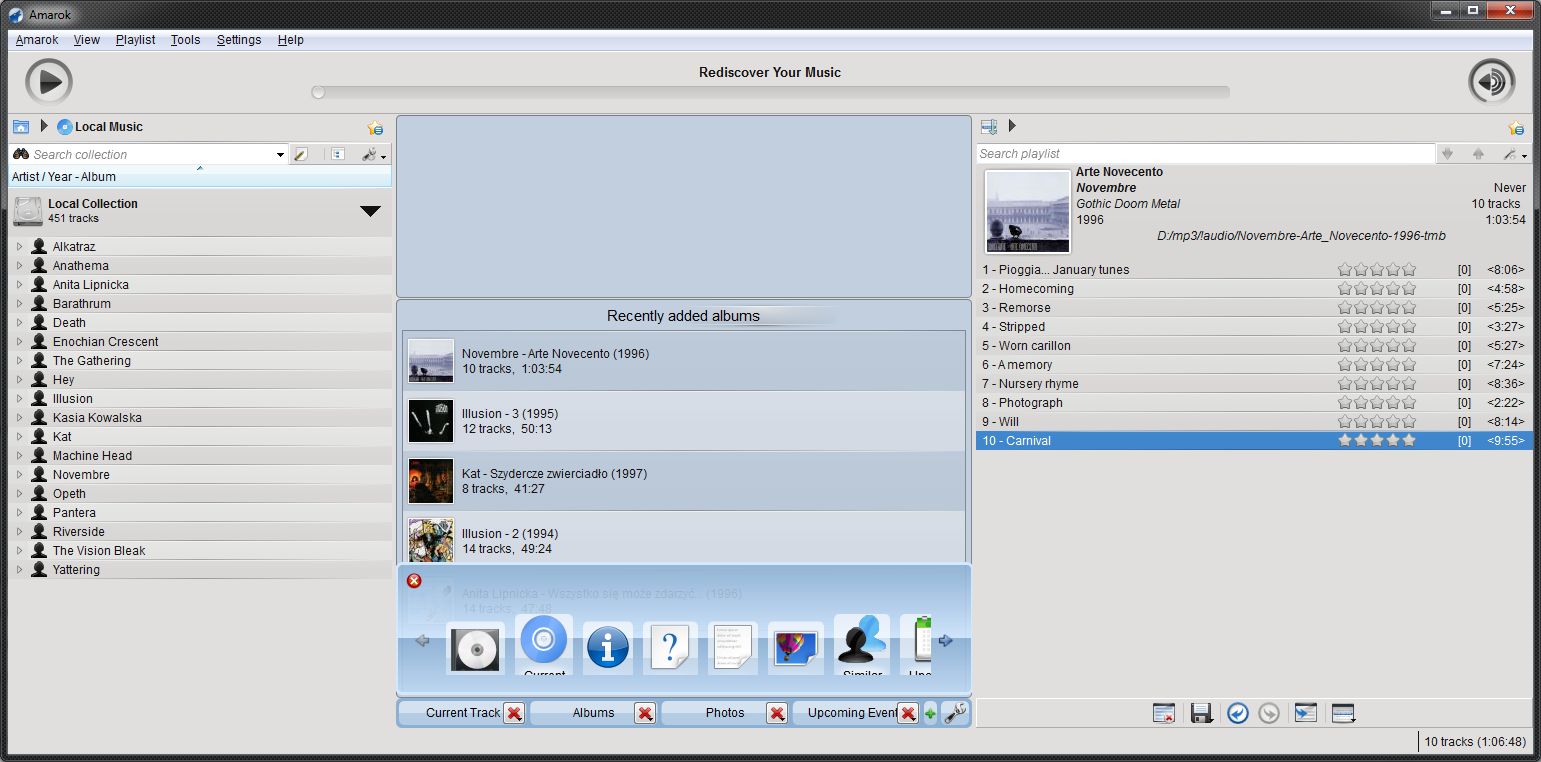1541x762 pixels.
Task: Show next applets with right arrow
Action: [x=945, y=641]
